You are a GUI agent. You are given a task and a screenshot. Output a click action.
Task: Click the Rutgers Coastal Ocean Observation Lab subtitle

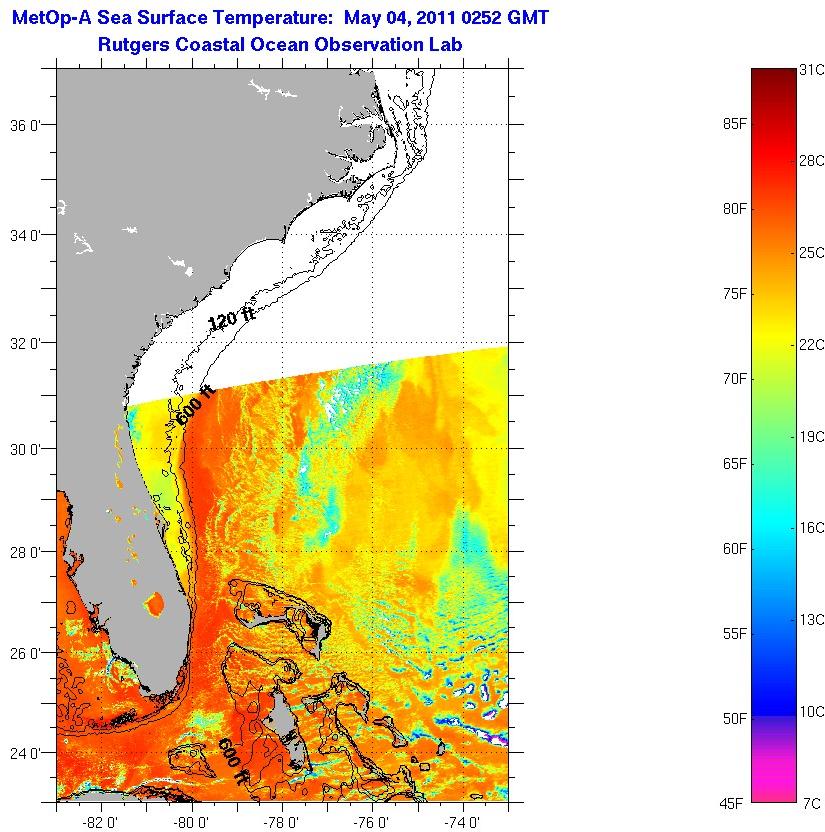tap(280, 44)
